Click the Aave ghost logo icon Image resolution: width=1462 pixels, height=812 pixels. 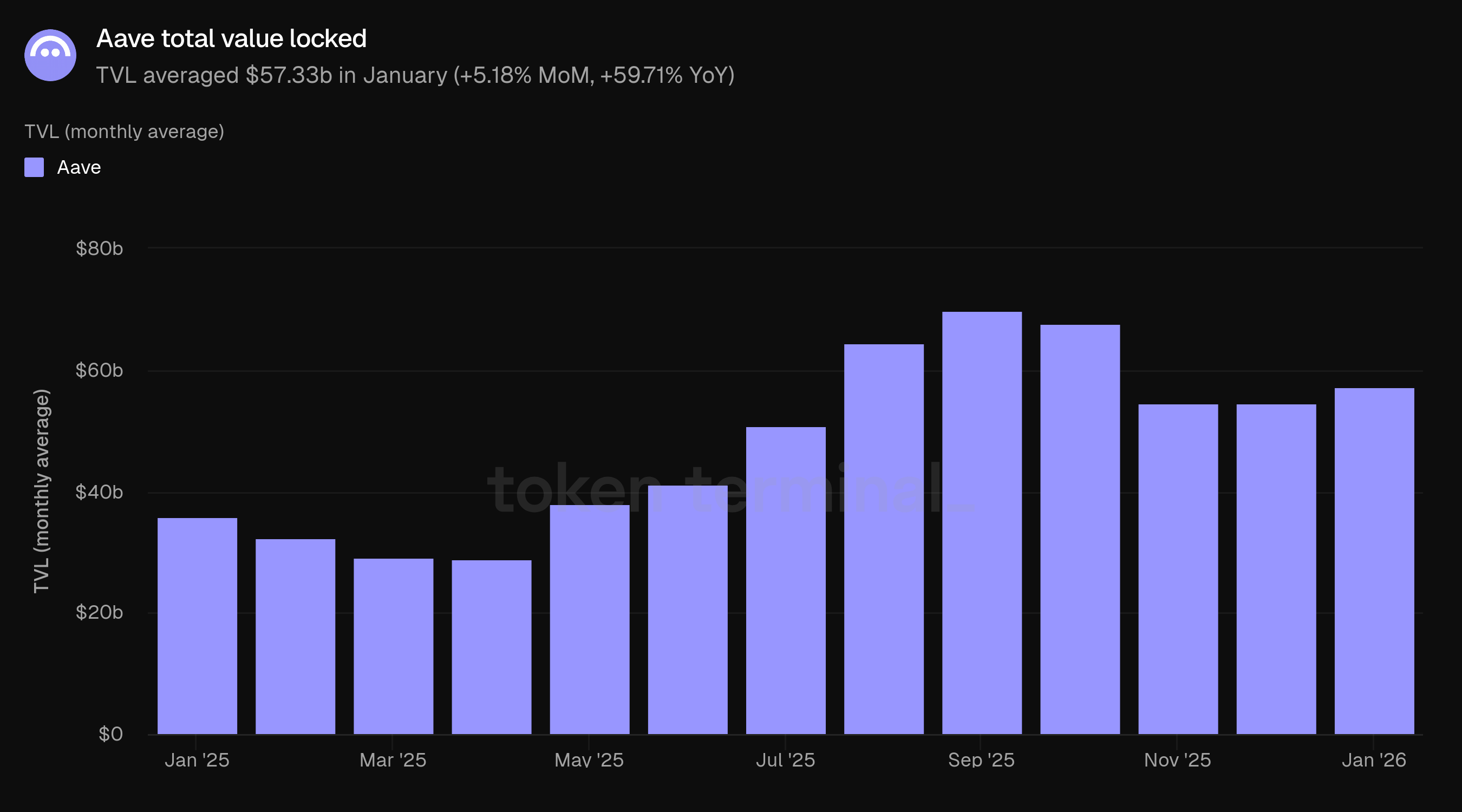coord(50,55)
